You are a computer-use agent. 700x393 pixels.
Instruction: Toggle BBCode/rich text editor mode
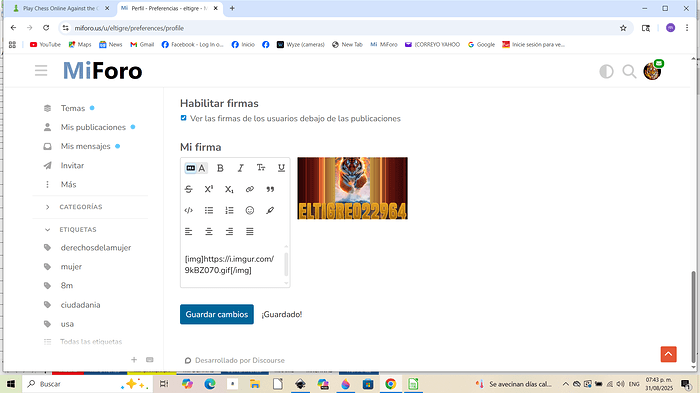click(196, 168)
